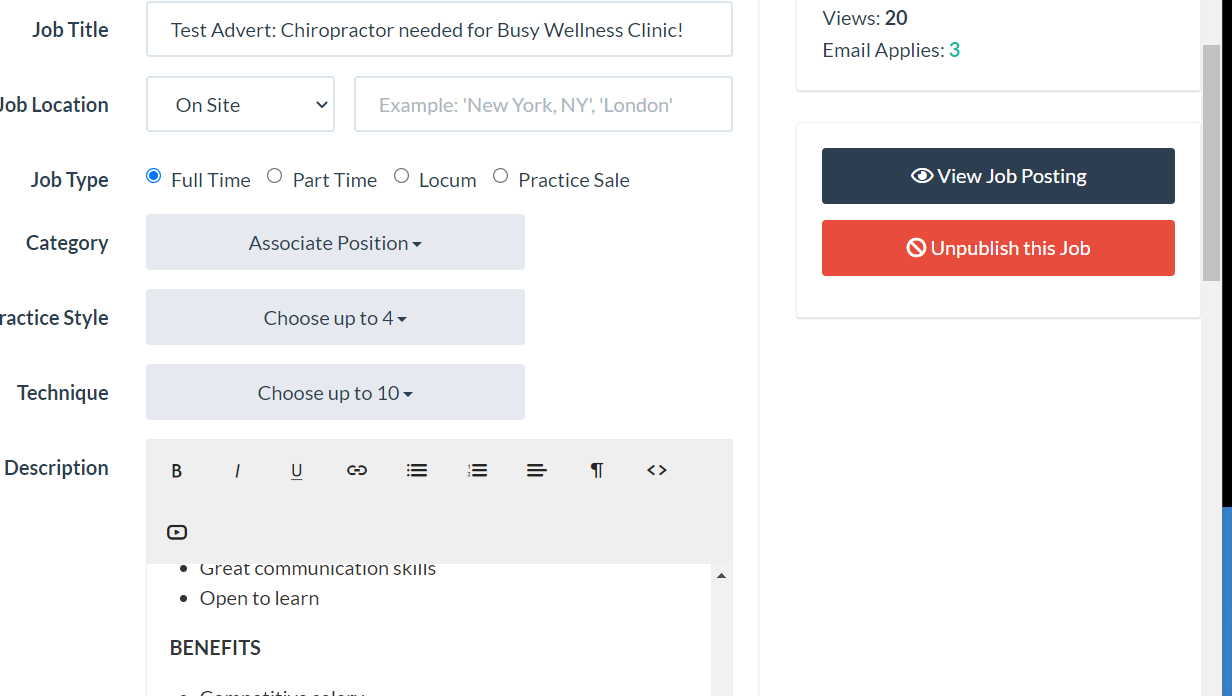Insert a link with the chain icon

(x=357, y=470)
